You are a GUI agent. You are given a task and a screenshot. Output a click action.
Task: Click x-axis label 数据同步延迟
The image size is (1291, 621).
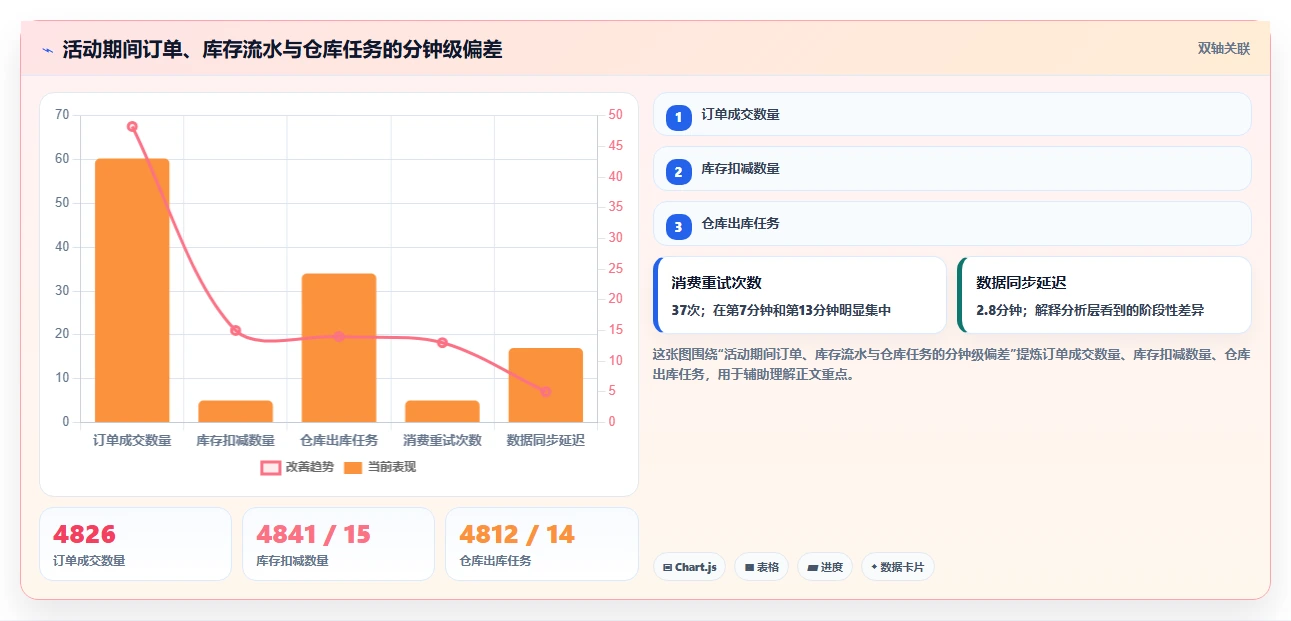tap(546, 440)
